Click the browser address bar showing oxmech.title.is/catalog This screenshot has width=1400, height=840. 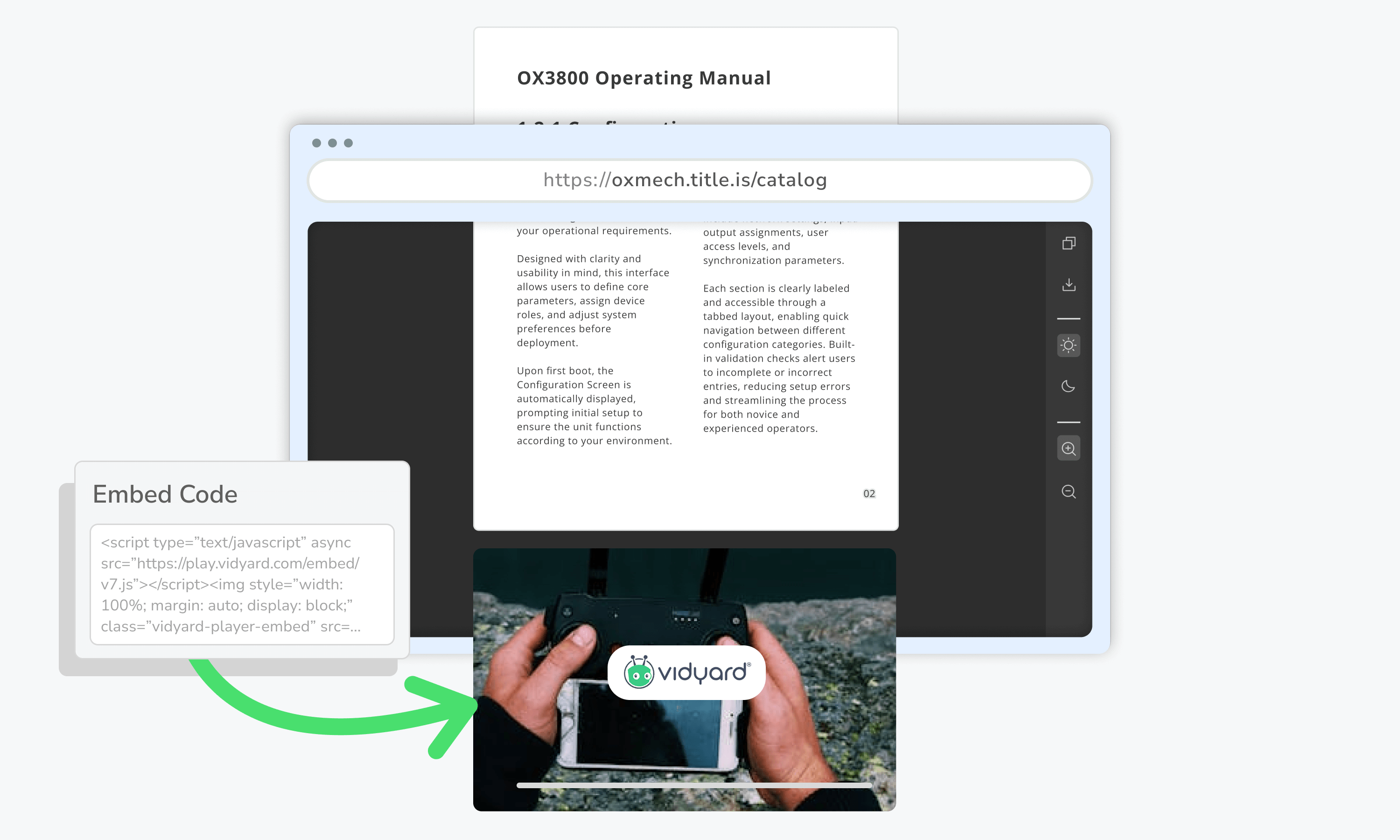(700, 181)
